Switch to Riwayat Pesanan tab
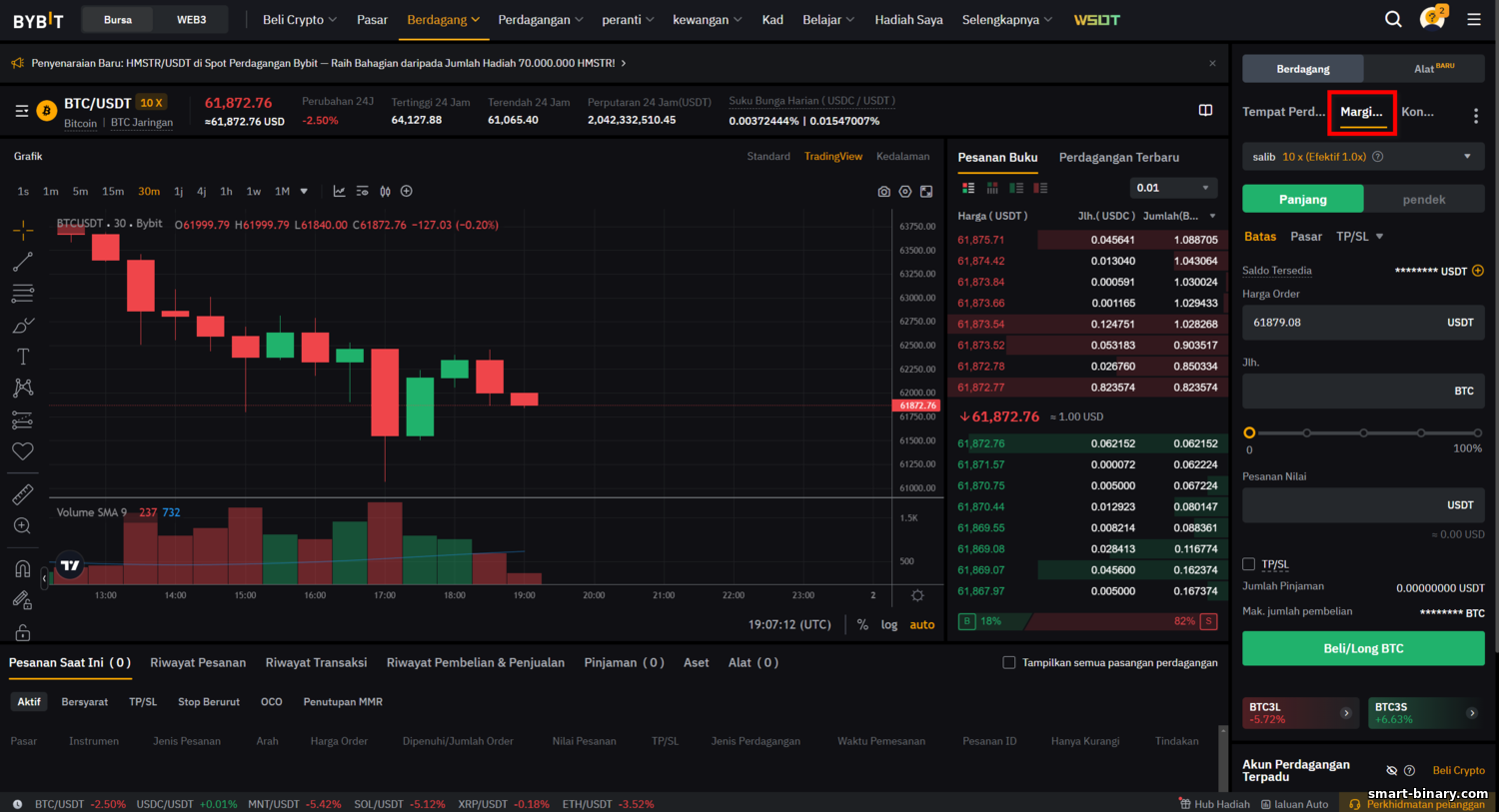 198,662
